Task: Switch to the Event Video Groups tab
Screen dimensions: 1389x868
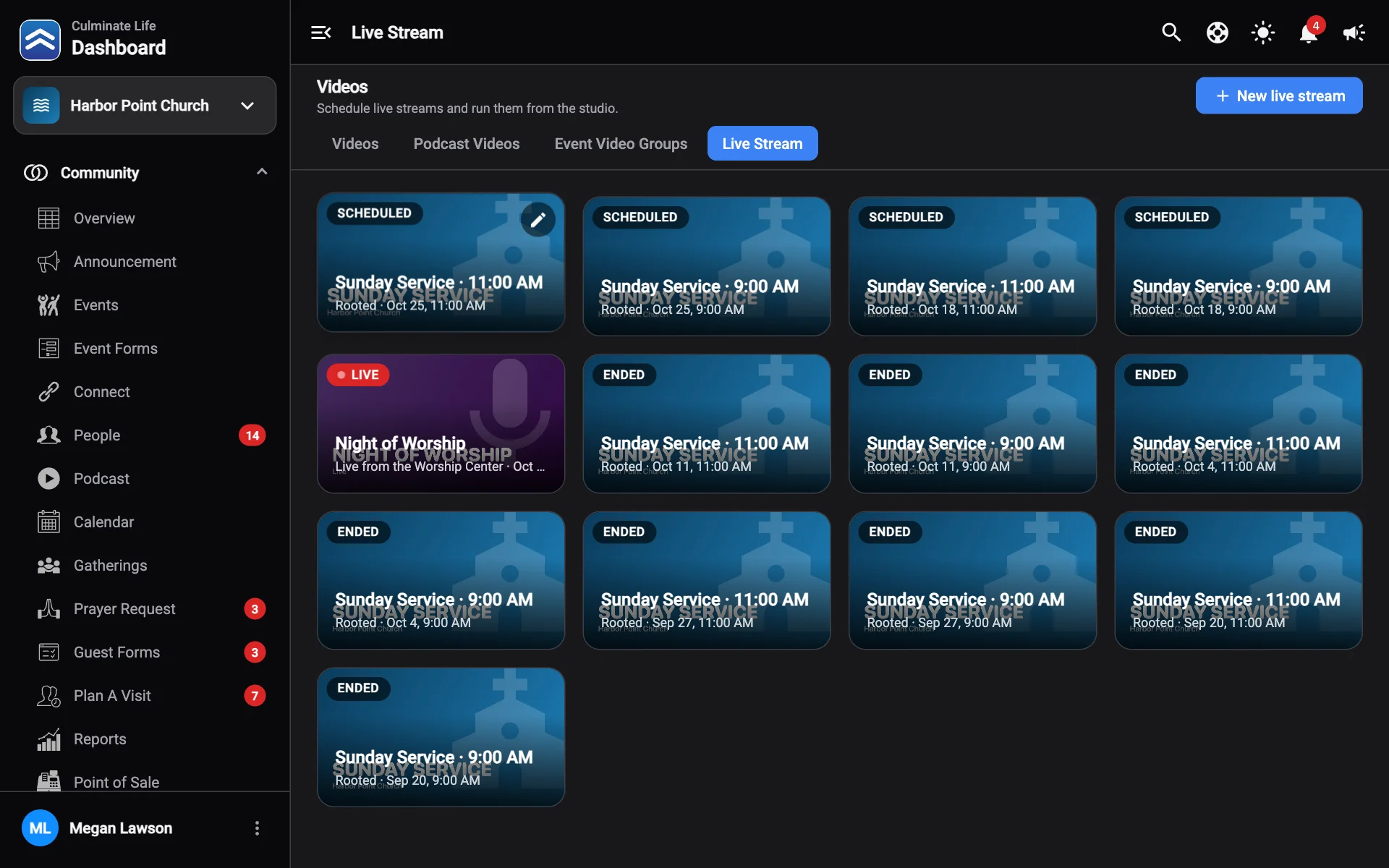Action: tap(621, 144)
